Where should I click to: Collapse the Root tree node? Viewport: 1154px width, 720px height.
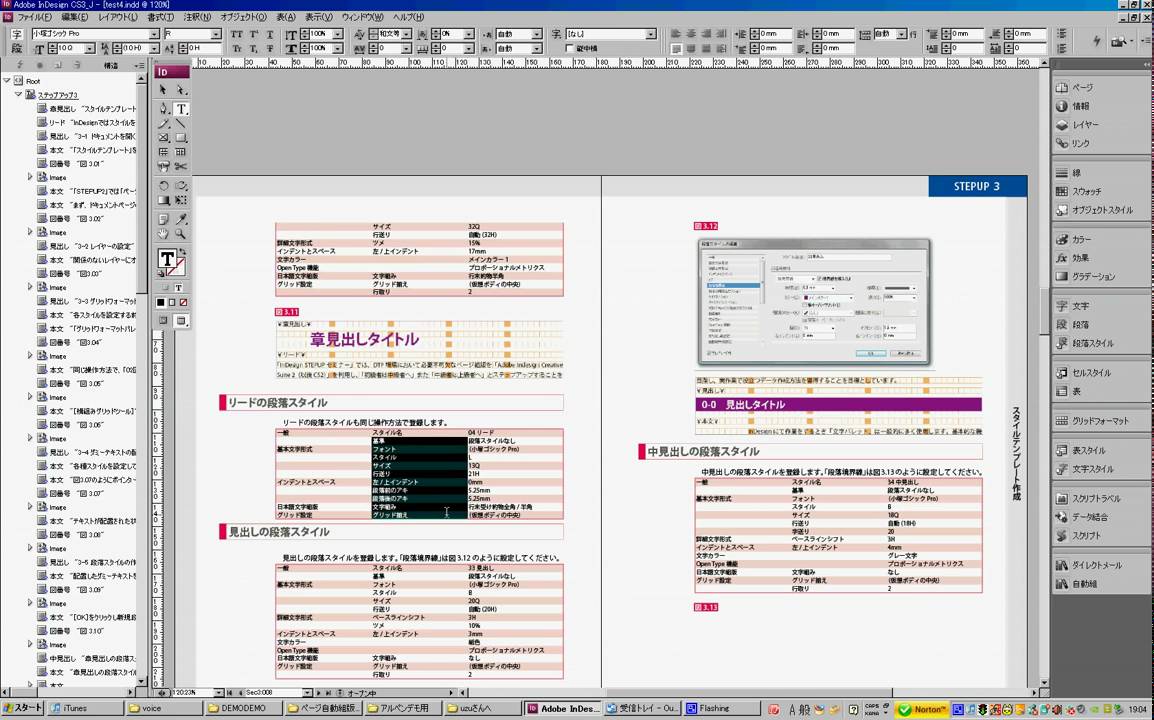7,80
